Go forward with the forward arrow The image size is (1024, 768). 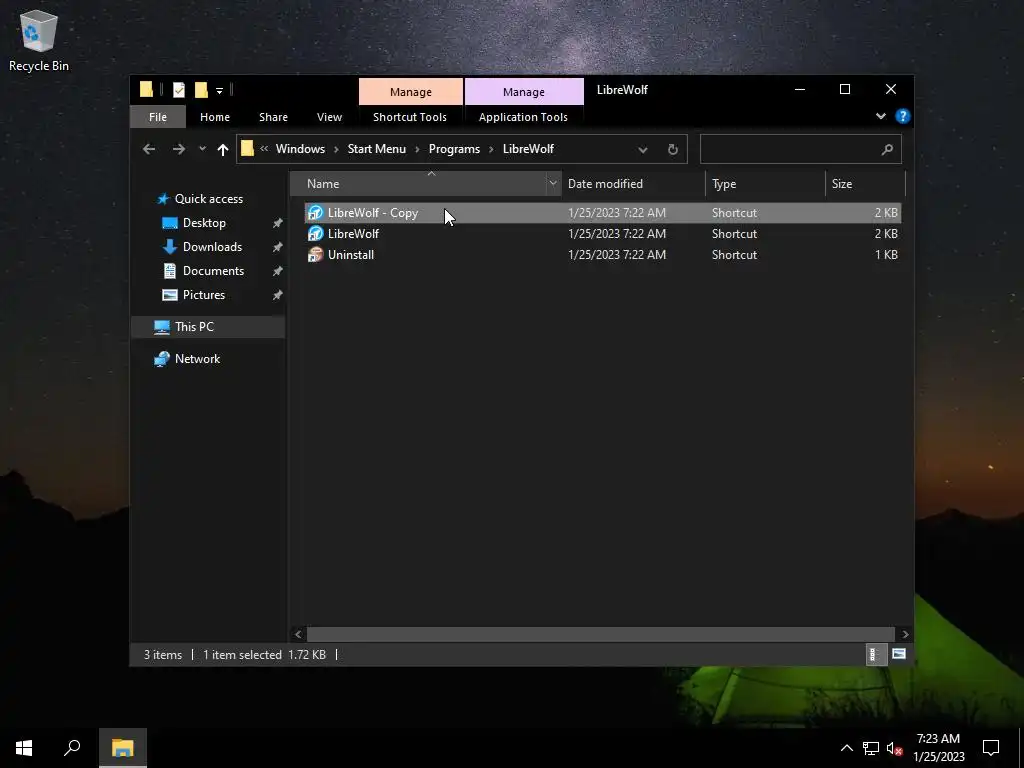[x=178, y=150]
